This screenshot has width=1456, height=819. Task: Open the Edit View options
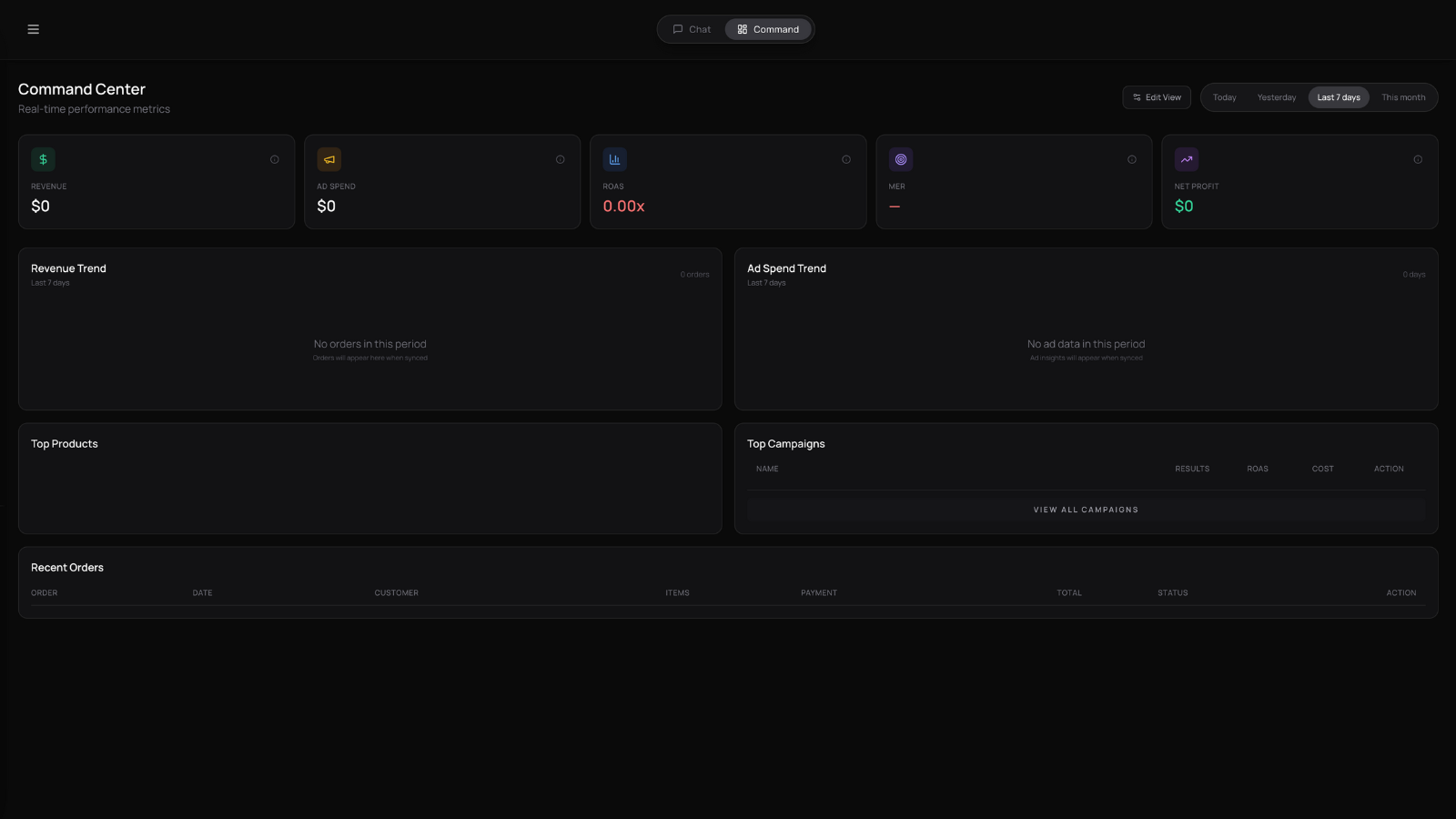tap(1156, 97)
